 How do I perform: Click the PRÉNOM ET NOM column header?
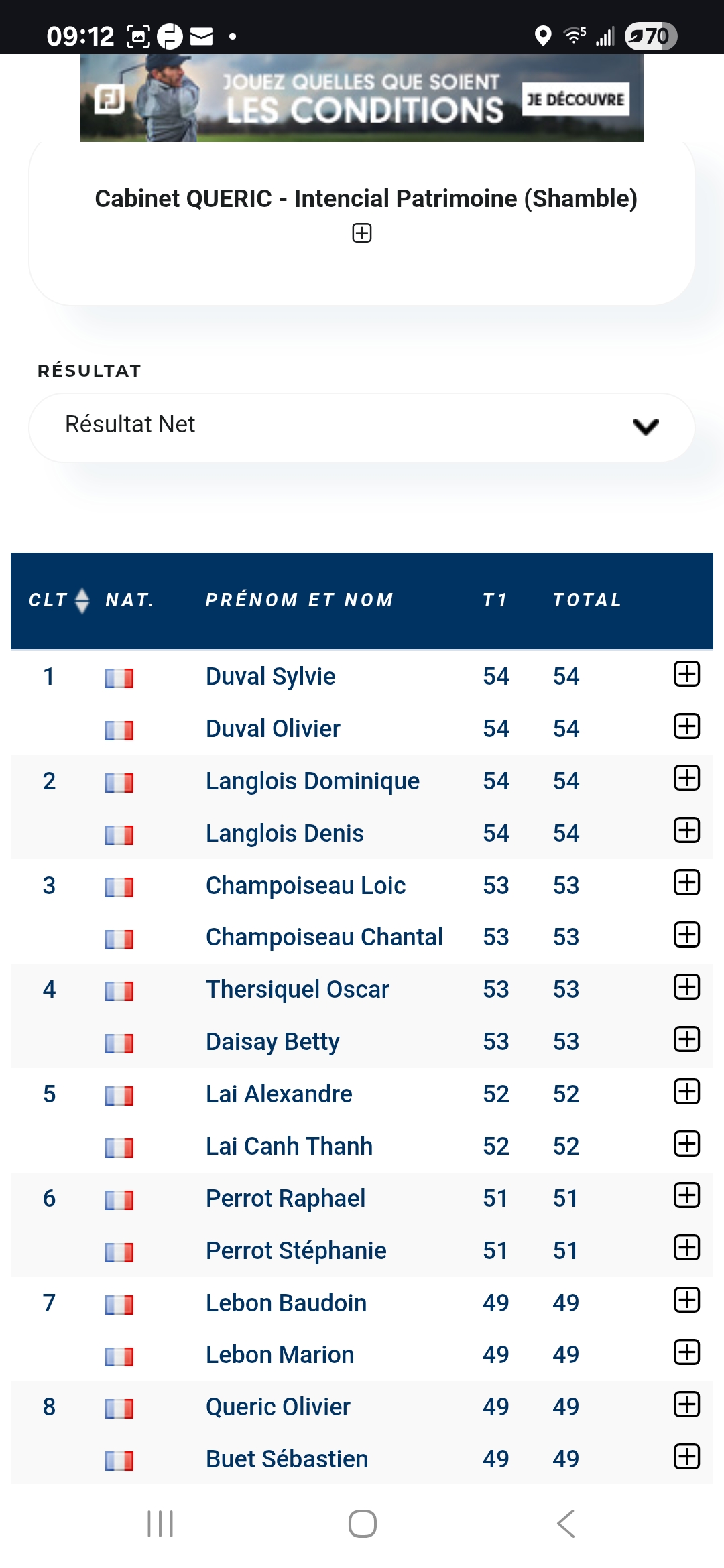(x=299, y=600)
